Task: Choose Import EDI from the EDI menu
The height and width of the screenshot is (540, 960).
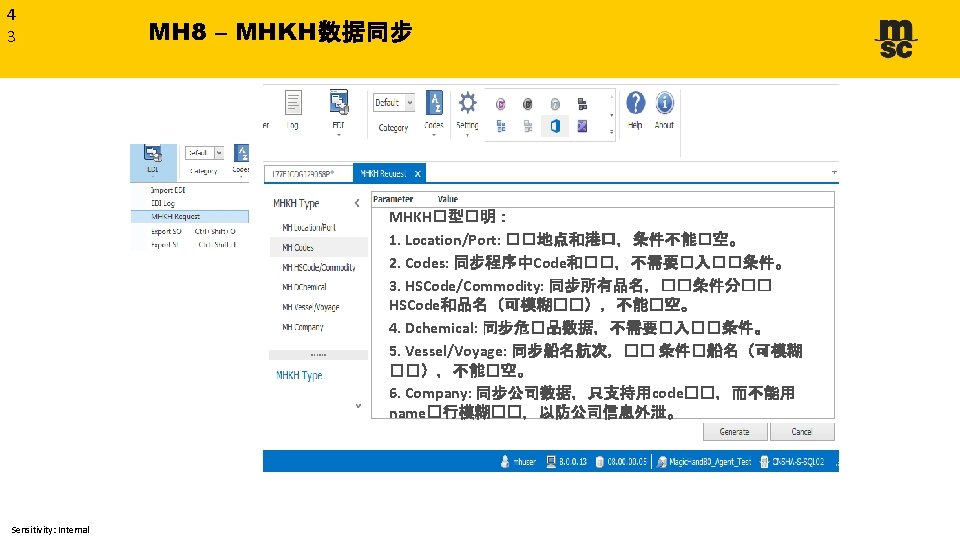Action: (x=168, y=190)
